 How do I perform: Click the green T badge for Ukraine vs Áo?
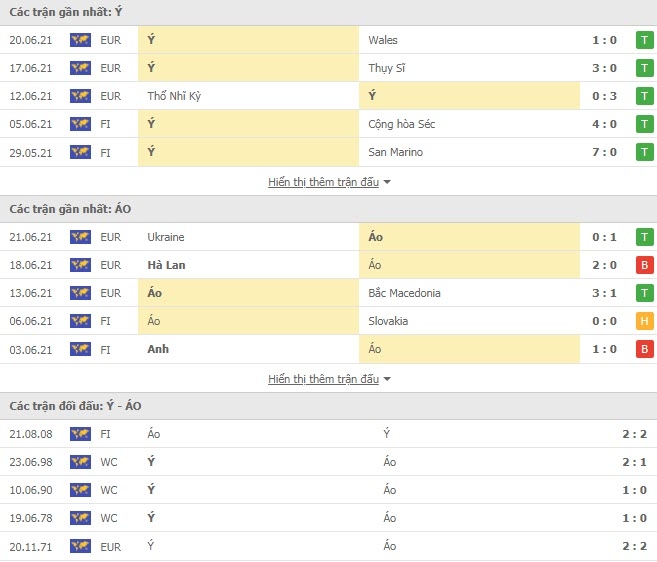point(644,237)
